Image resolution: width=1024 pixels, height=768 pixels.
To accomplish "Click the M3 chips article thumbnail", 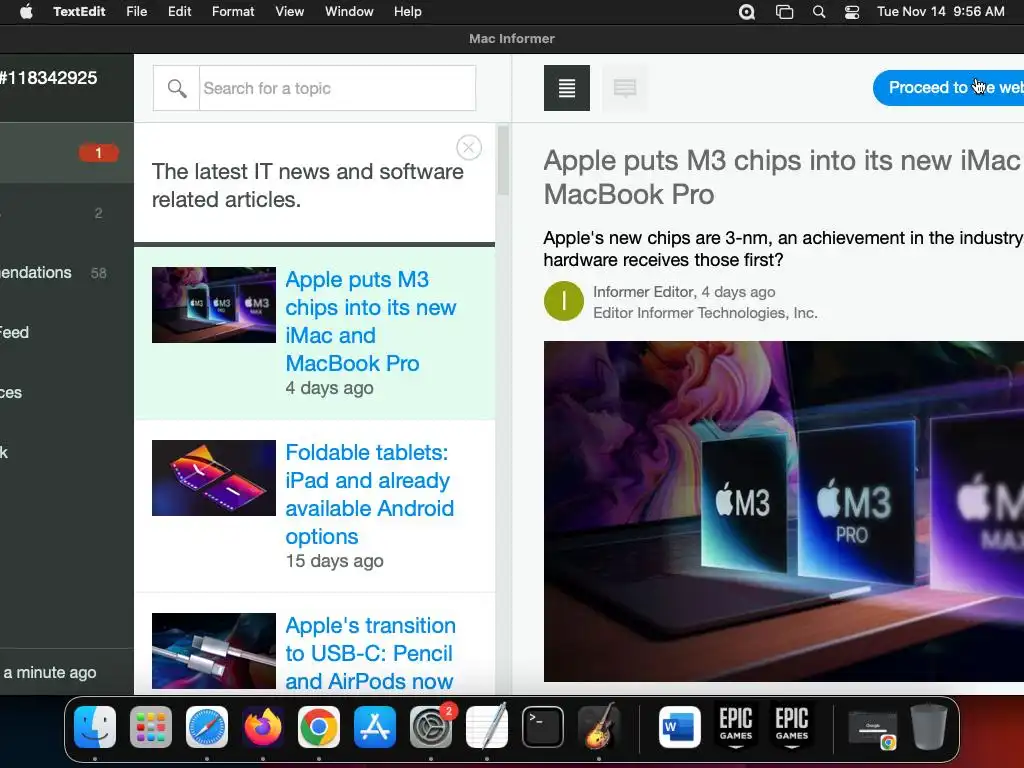I will (214, 305).
